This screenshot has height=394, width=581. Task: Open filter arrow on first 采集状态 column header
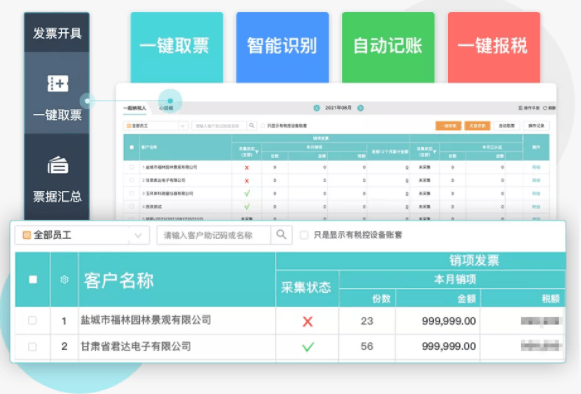(x=257, y=152)
